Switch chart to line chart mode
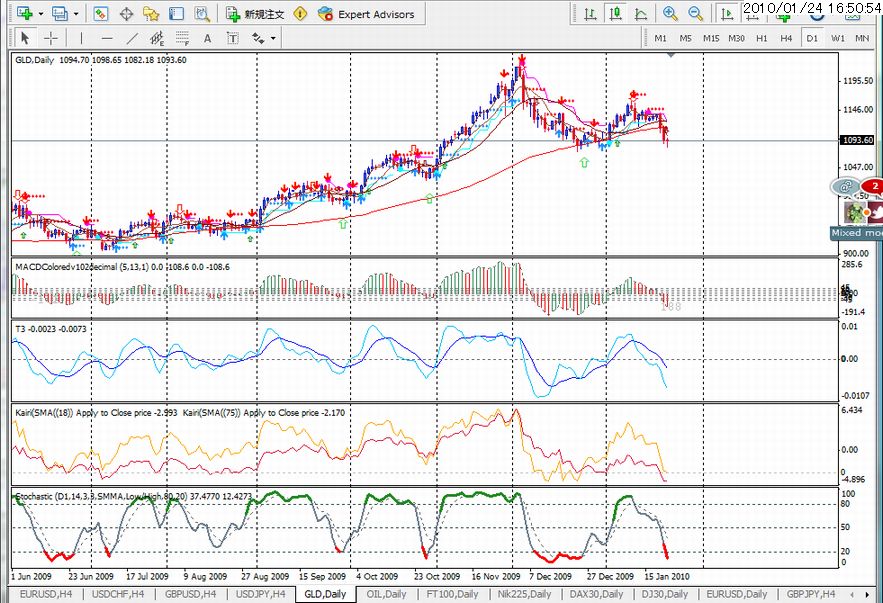The image size is (883, 603). [x=641, y=14]
